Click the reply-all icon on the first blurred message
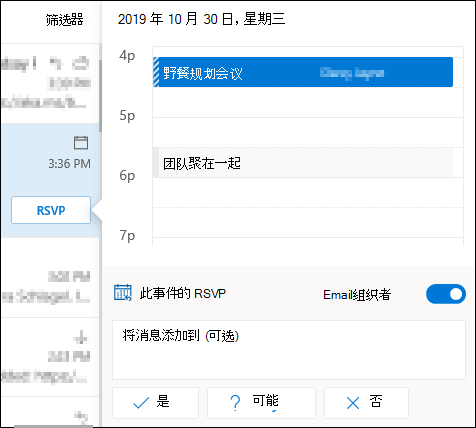 [57, 63]
